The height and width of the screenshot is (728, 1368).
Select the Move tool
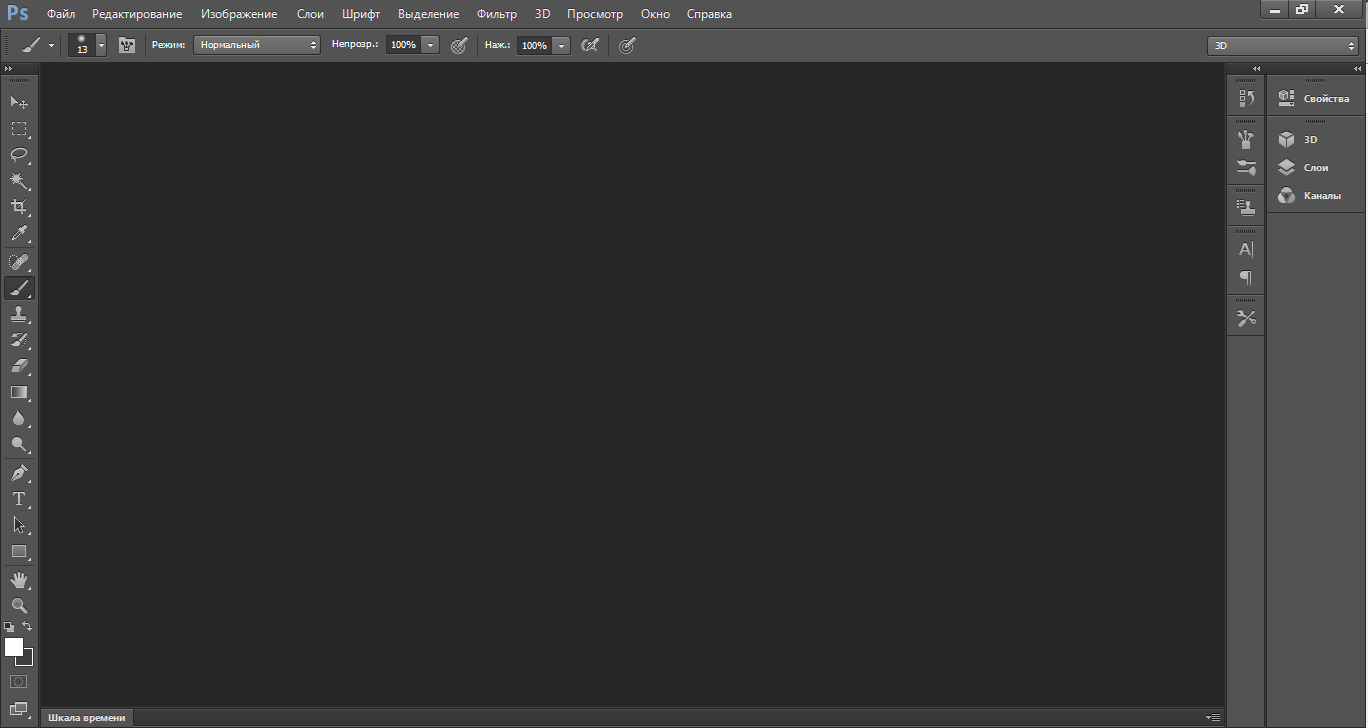click(x=19, y=102)
